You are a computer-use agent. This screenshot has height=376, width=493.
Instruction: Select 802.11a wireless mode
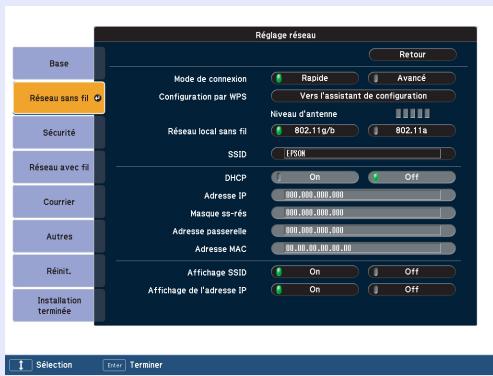(x=412, y=131)
